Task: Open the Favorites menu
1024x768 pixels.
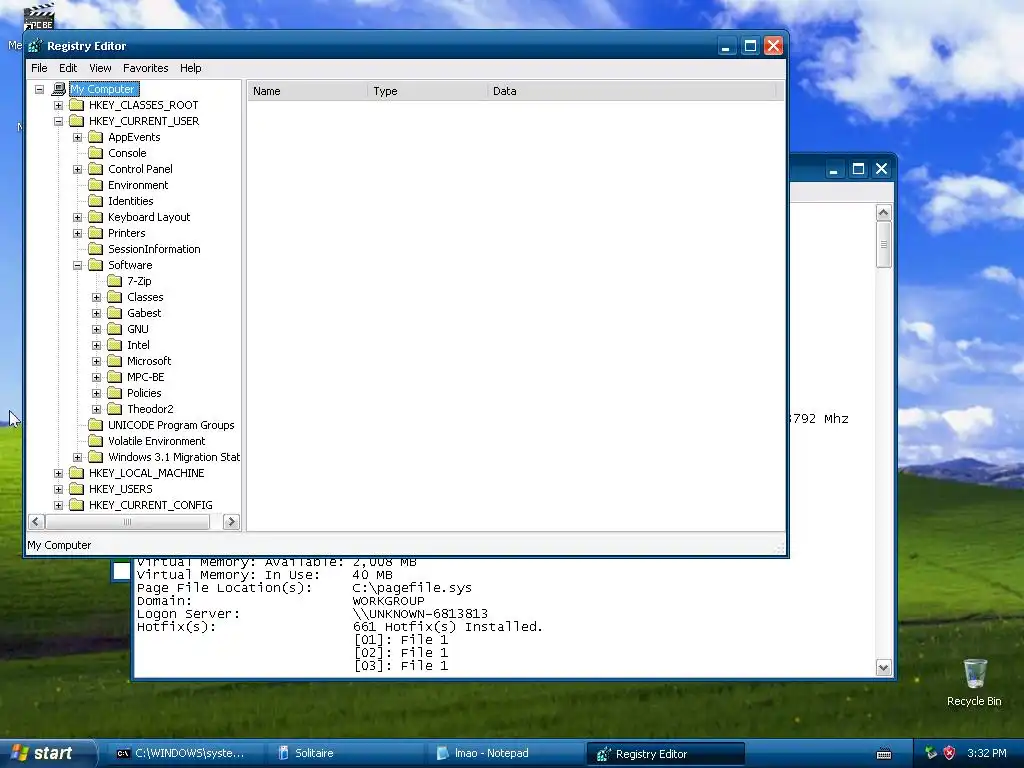Action: coord(146,68)
